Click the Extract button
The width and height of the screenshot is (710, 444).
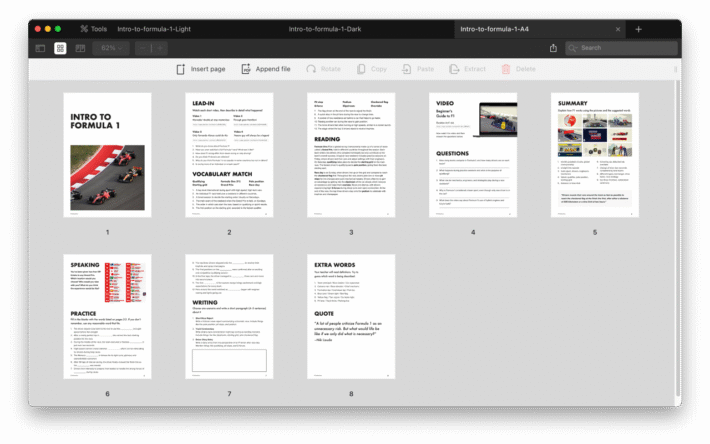(467, 69)
